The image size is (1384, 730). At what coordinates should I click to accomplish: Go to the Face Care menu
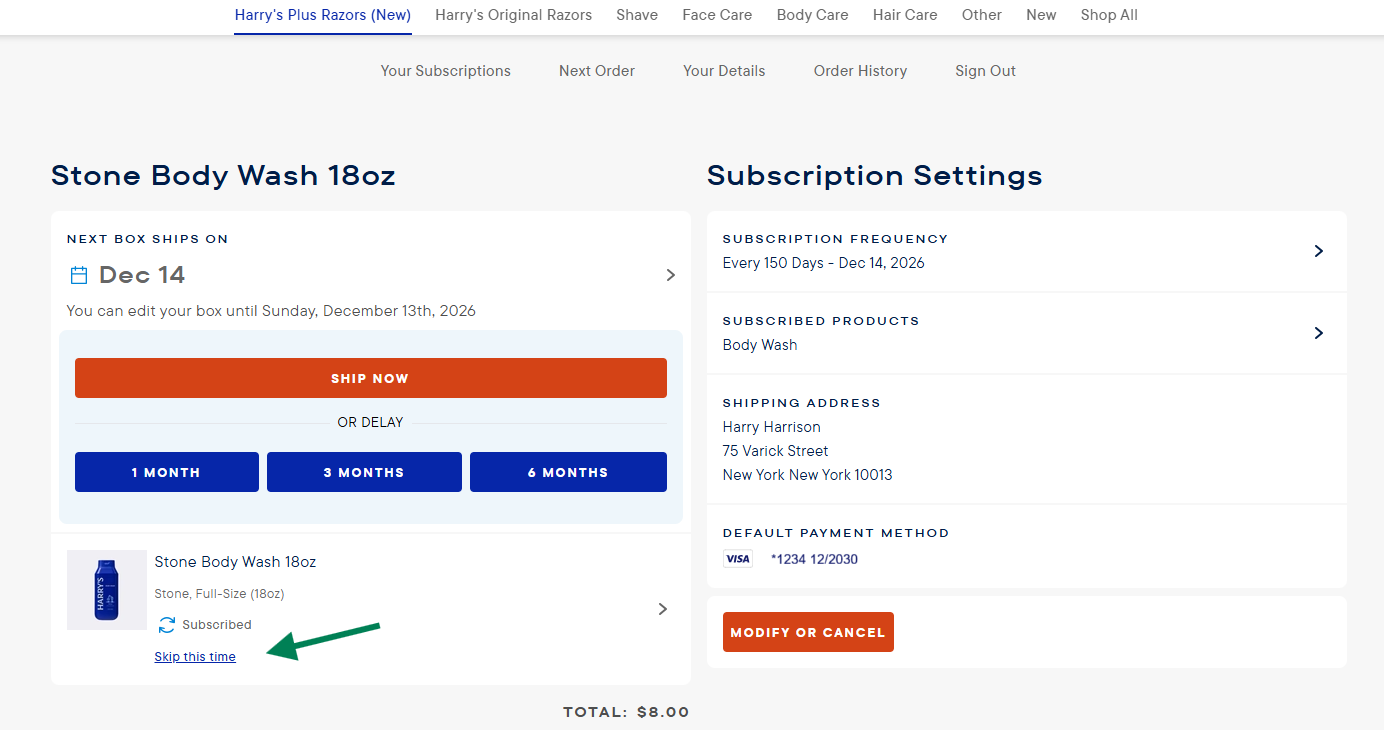coord(717,15)
